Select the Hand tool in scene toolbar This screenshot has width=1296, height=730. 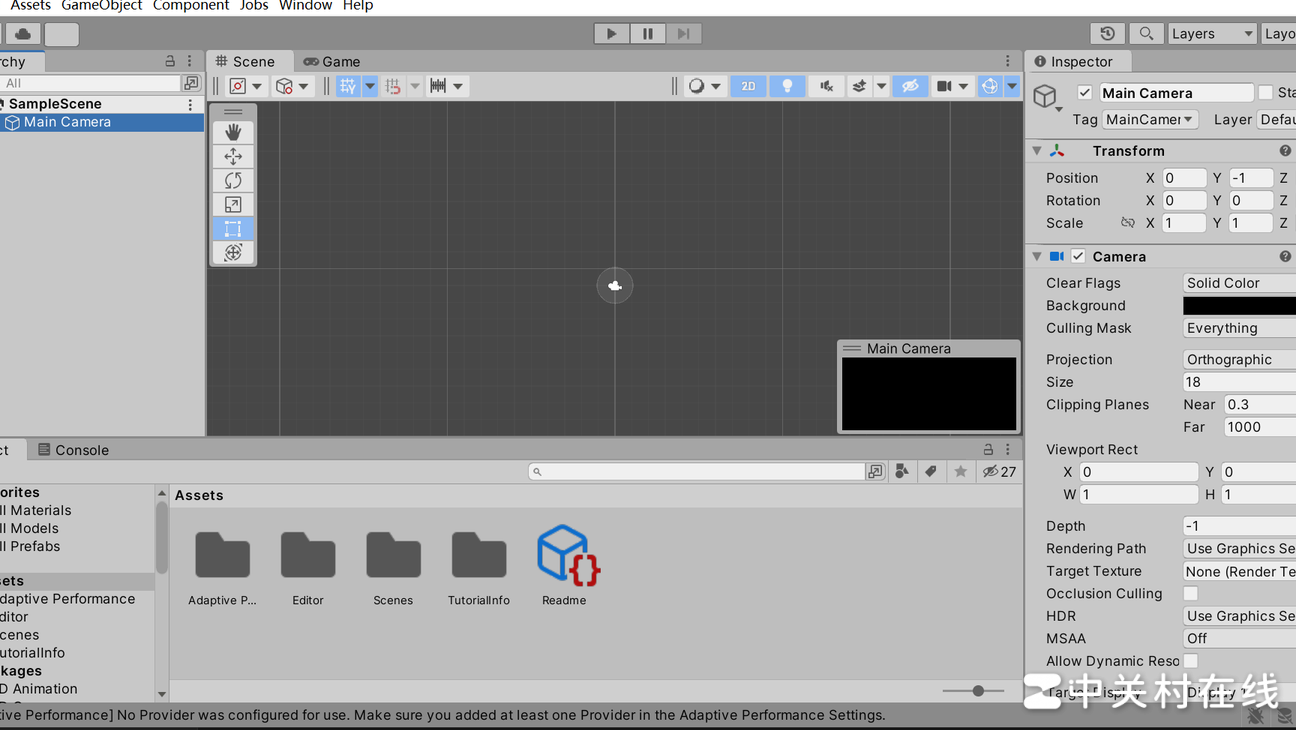pyautogui.click(x=233, y=132)
